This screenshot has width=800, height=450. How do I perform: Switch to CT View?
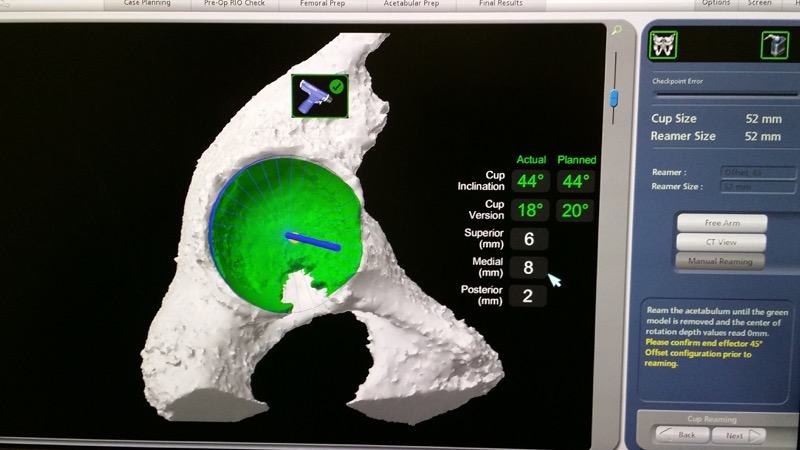point(721,242)
